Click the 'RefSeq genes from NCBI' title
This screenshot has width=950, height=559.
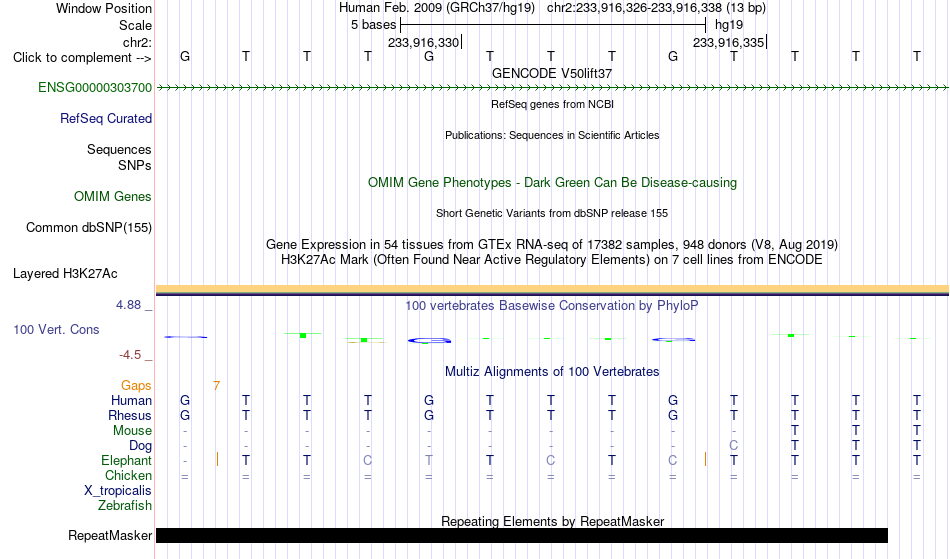pos(552,104)
